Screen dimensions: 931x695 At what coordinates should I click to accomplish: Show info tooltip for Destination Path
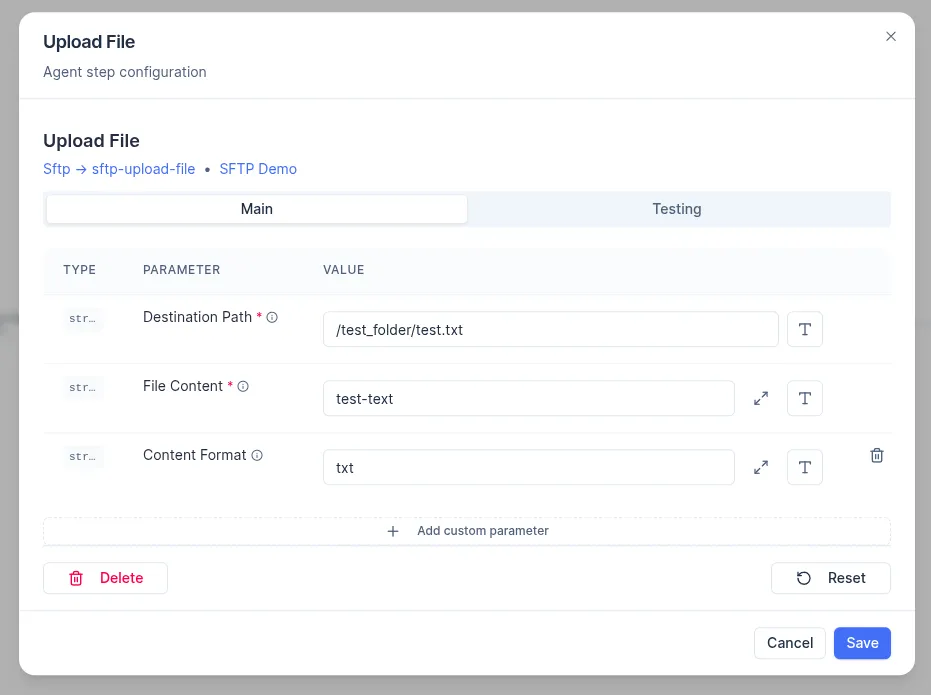coord(272,317)
